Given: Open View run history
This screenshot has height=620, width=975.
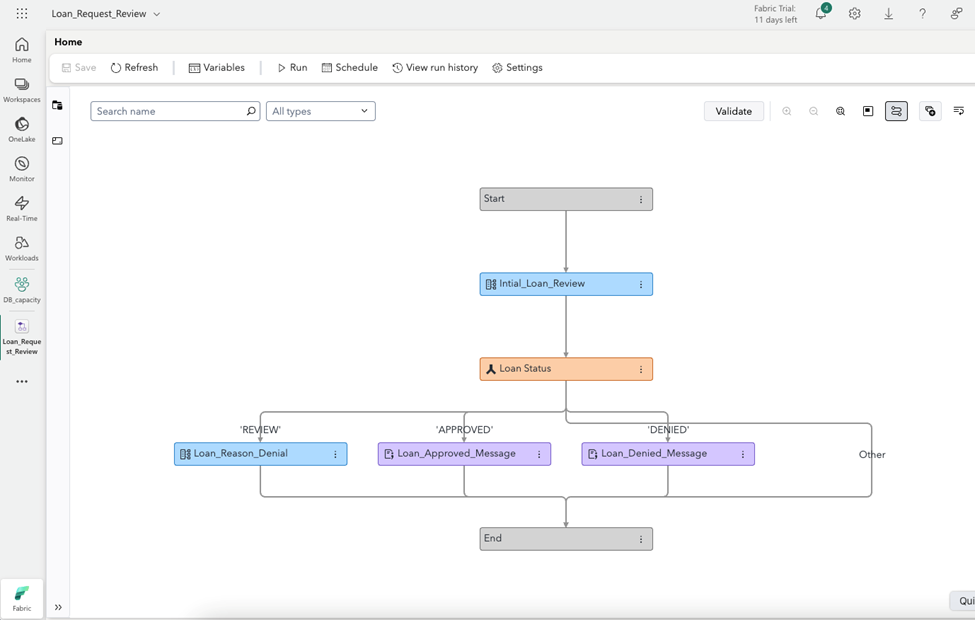Looking at the screenshot, I should point(435,68).
